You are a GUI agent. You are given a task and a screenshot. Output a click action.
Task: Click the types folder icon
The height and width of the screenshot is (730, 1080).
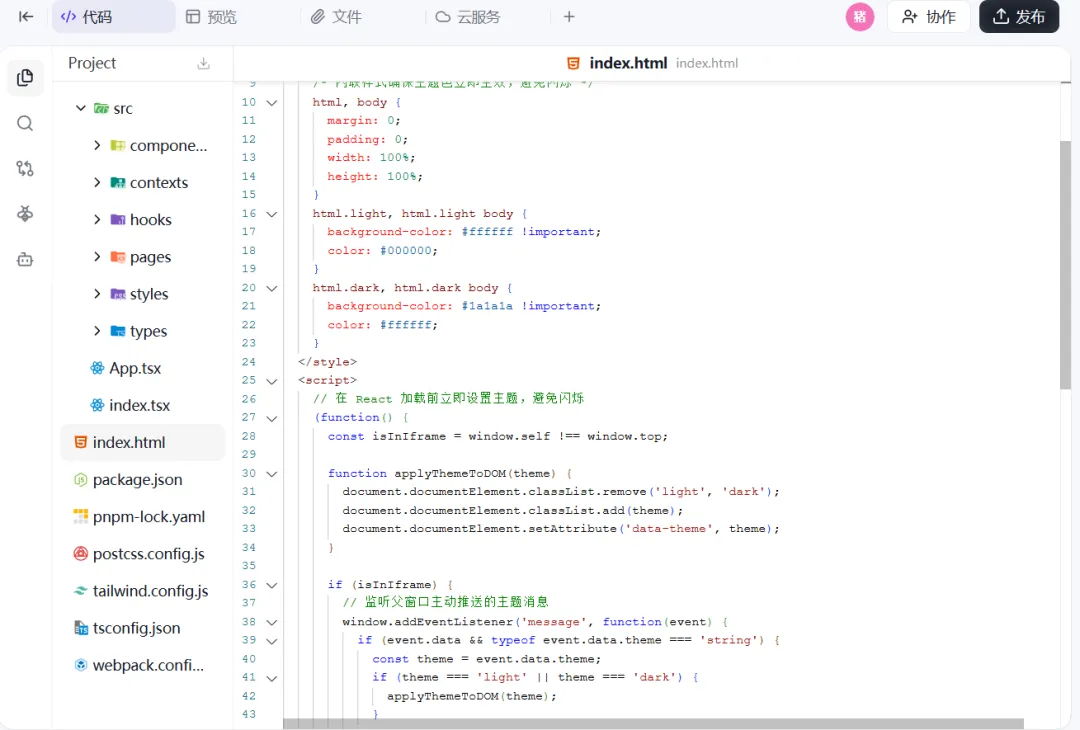point(118,331)
